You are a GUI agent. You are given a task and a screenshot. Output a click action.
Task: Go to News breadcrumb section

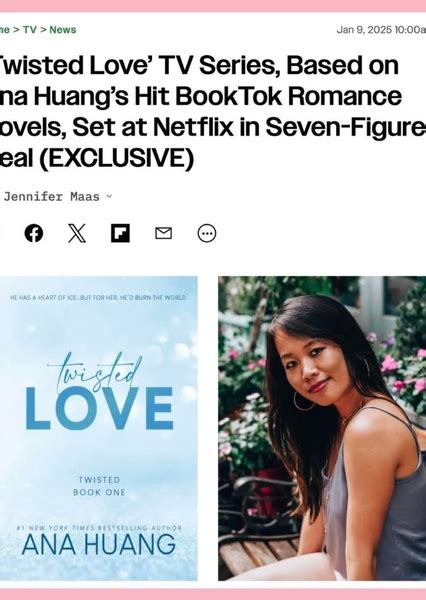[x=63, y=29]
